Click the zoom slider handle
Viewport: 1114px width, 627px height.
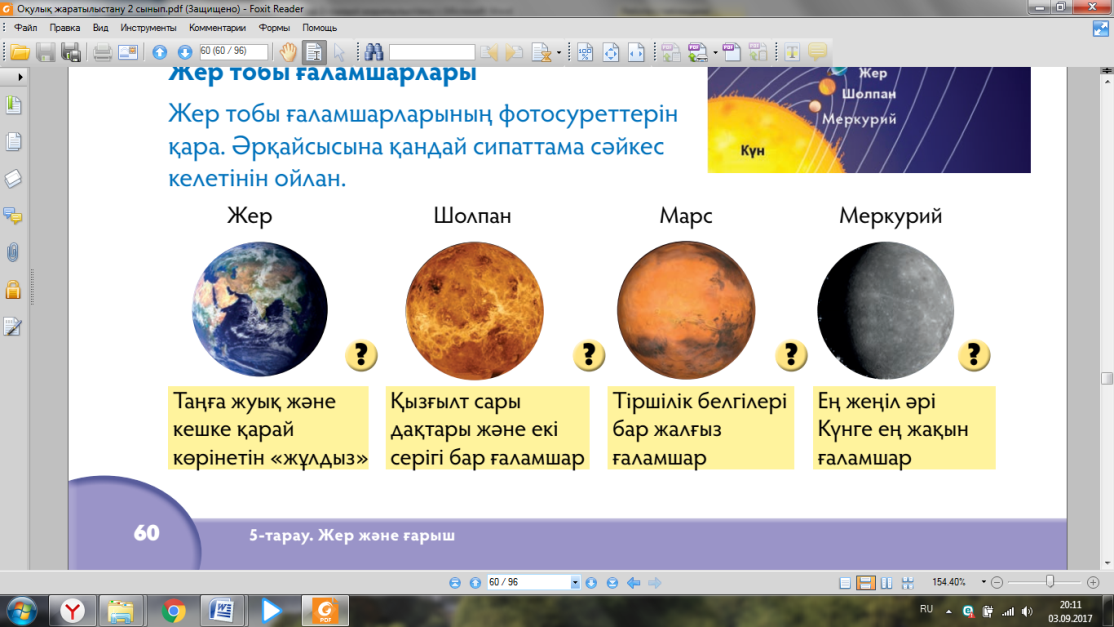click(x=1050, y=582)
